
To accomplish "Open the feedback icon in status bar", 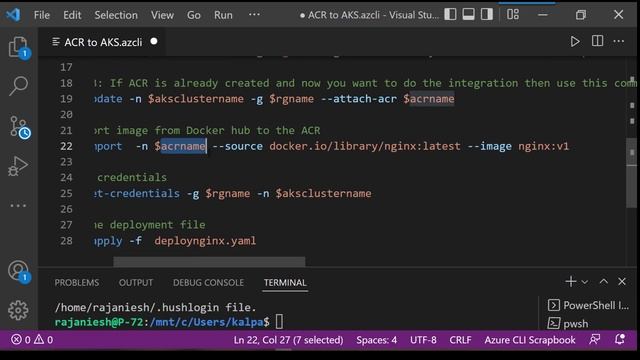I will pos(595,339).
